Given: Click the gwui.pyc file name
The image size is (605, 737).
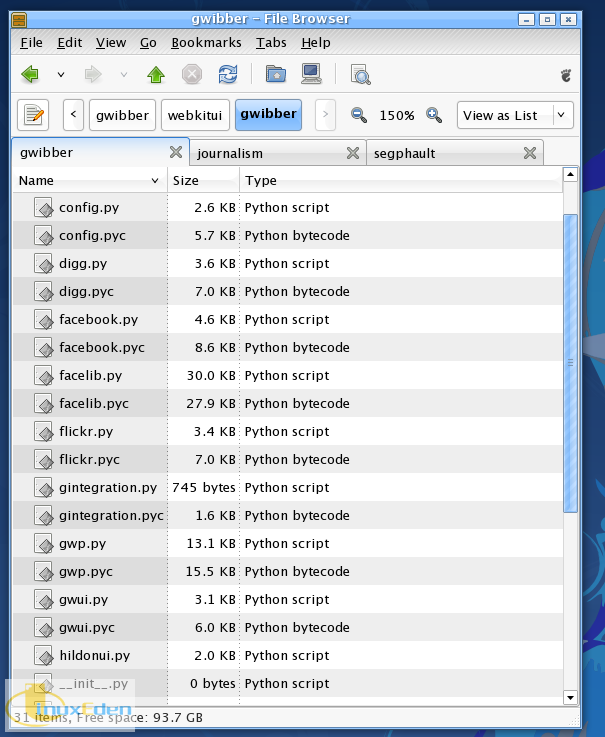Looking at the screenshot, I should pos(87,628).
